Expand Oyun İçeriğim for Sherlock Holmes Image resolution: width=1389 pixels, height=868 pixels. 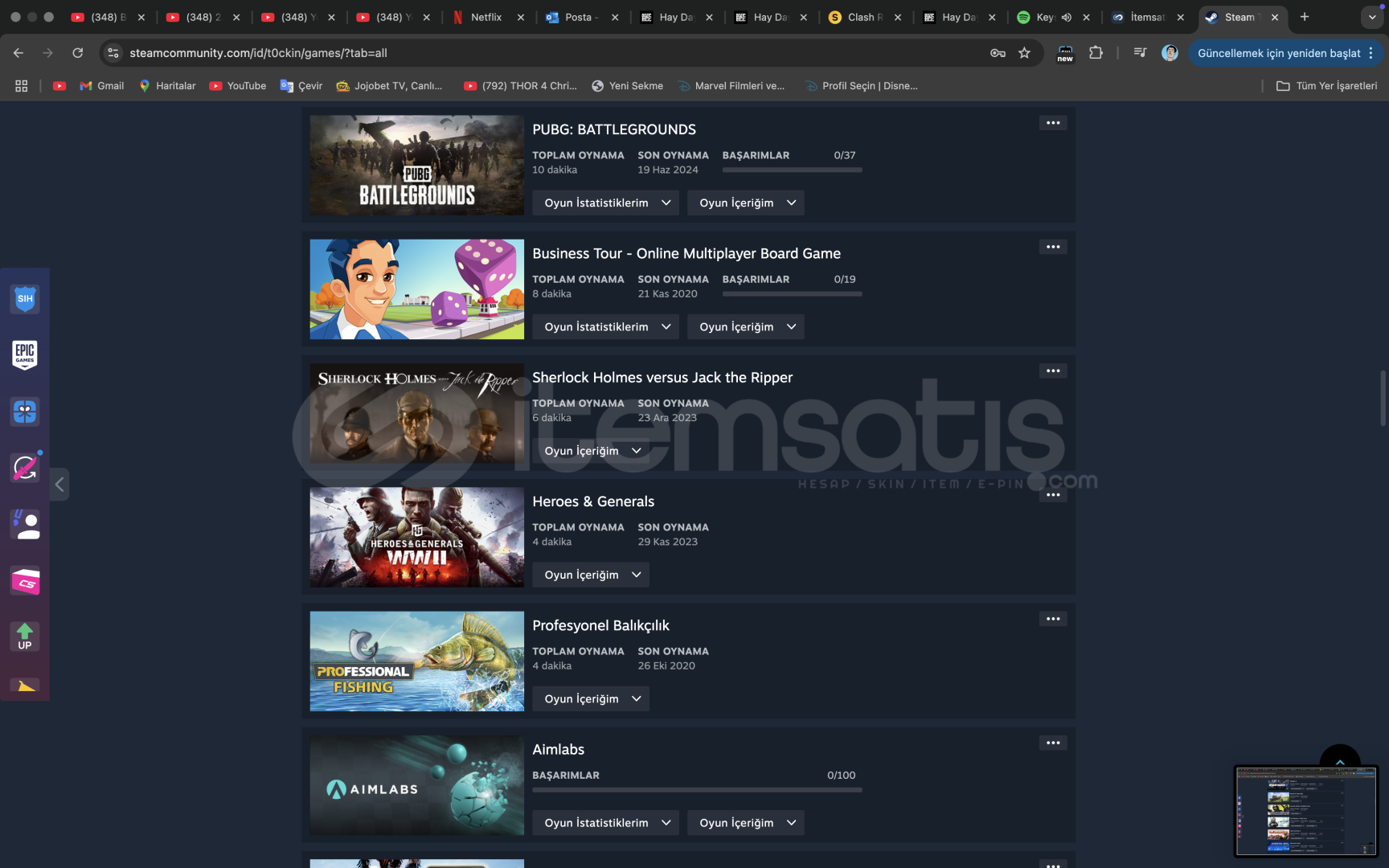point(591,450)
